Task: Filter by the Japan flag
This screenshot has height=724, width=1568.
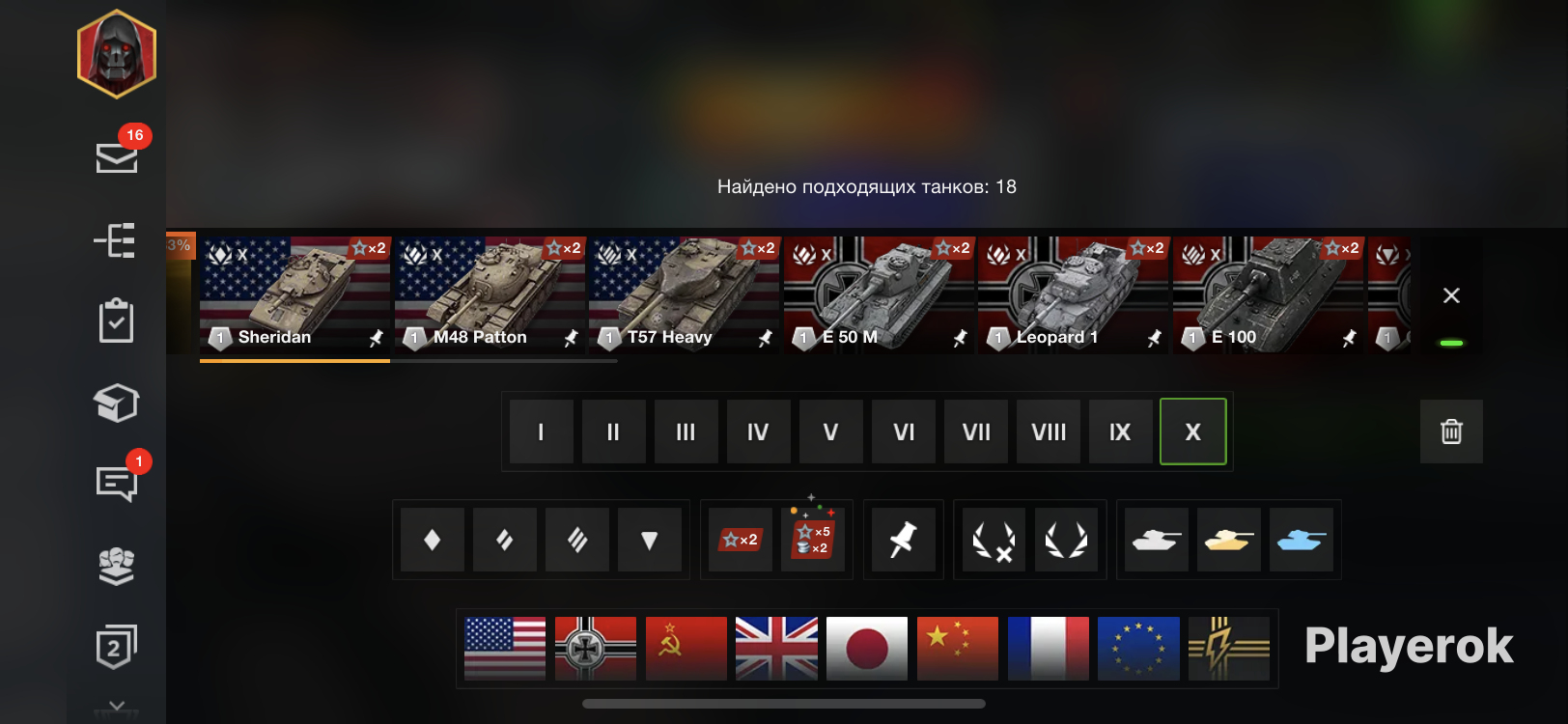Action: [867, 649]
